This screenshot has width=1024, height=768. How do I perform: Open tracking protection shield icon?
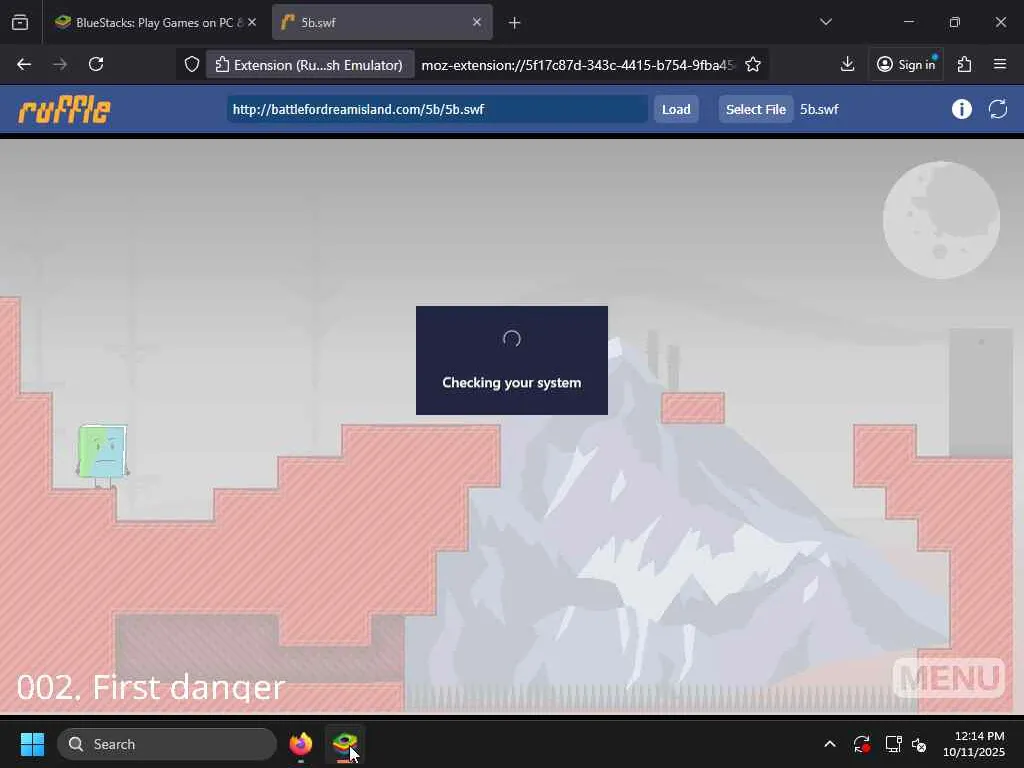[x=191, y=65]
